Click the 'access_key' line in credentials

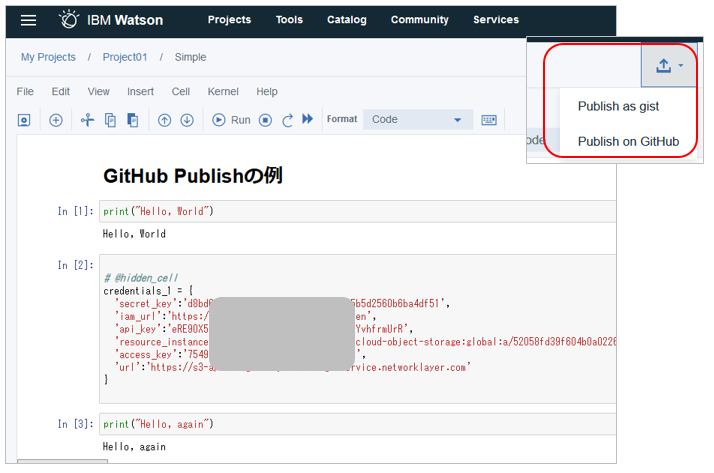tap(240, 354)
